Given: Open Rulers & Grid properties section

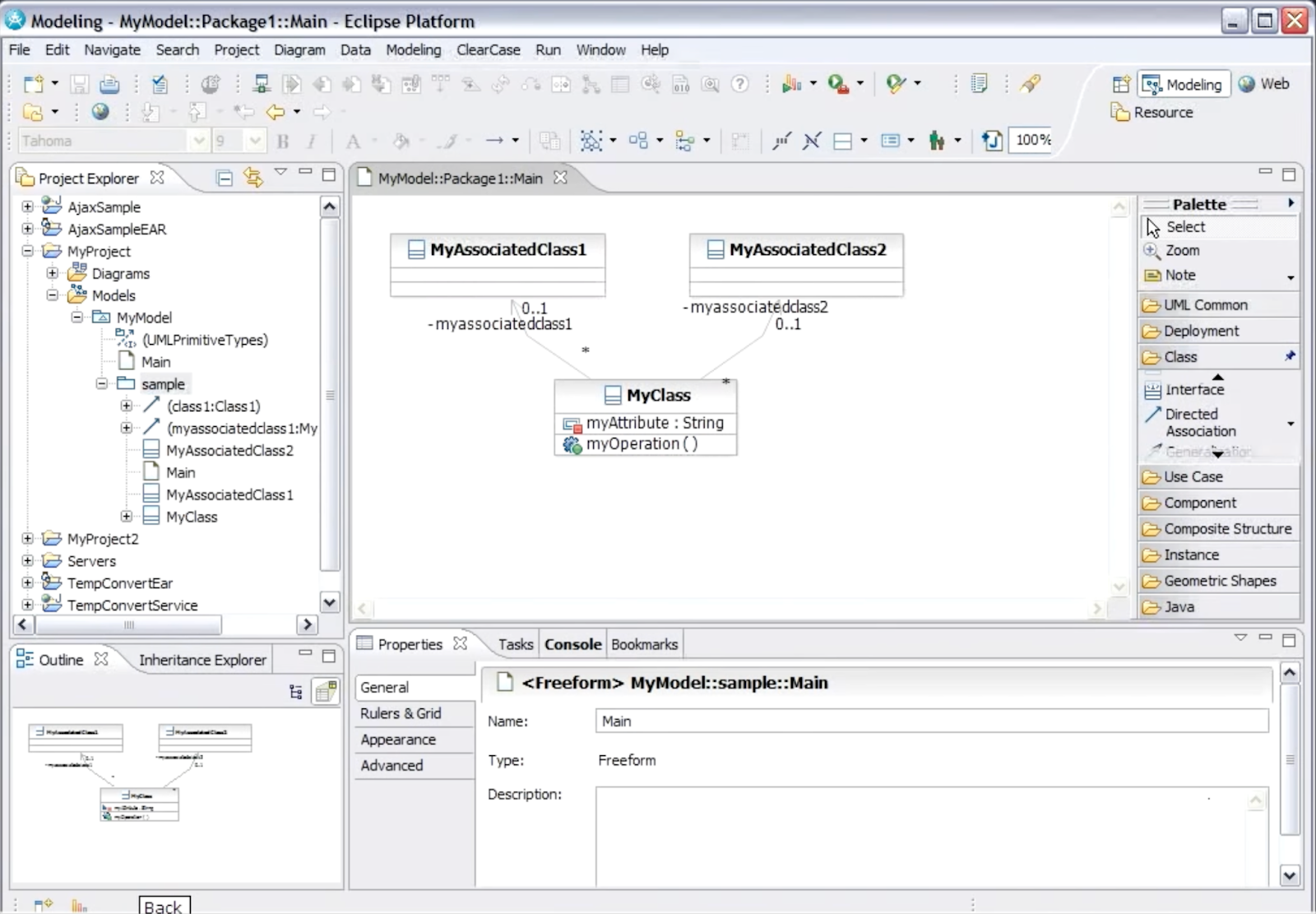Looking at the screenshot, I should pos(401,714).
